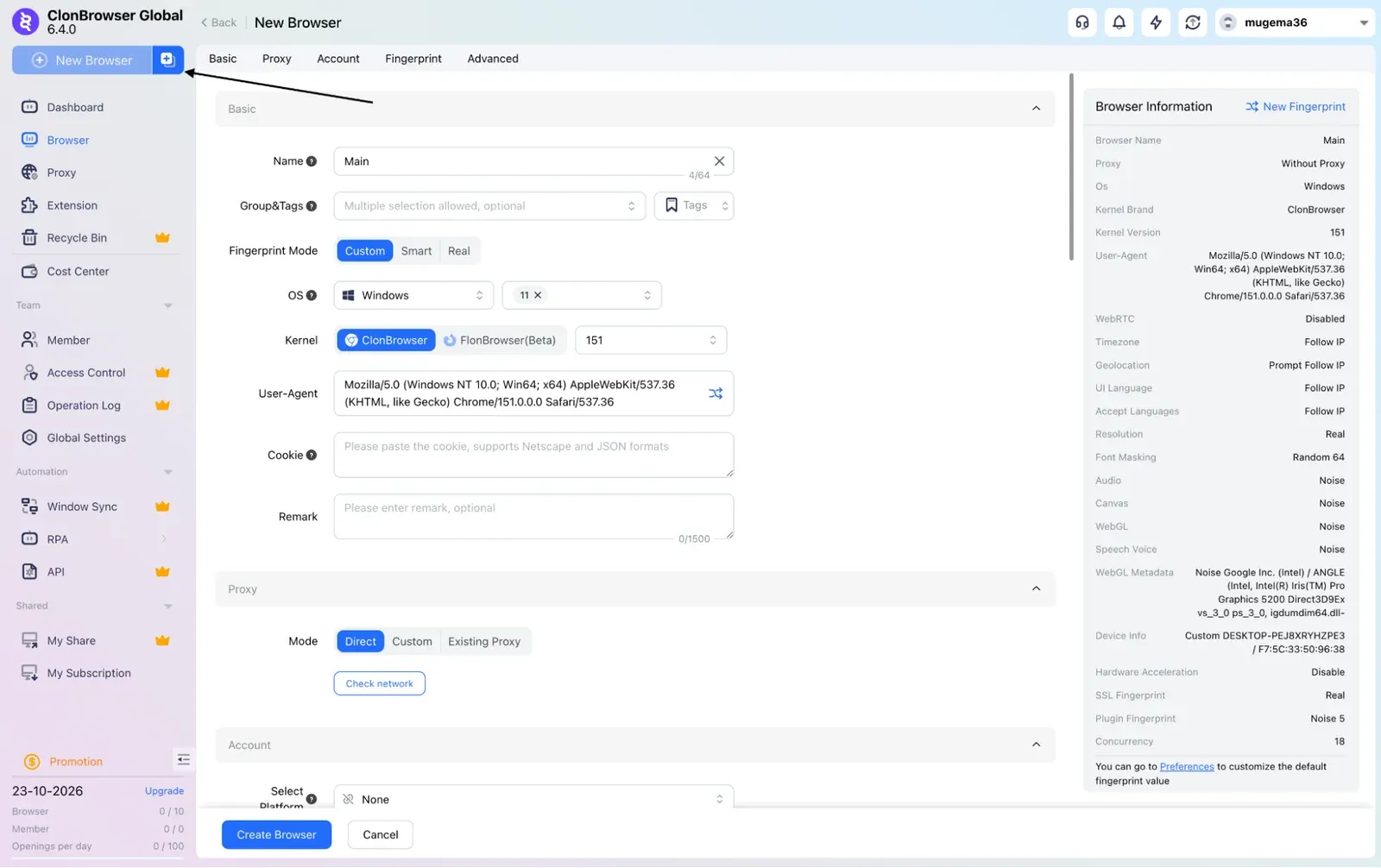Open the kernel version 151 dropdown
1381x868 pixels.
(651, 340)
